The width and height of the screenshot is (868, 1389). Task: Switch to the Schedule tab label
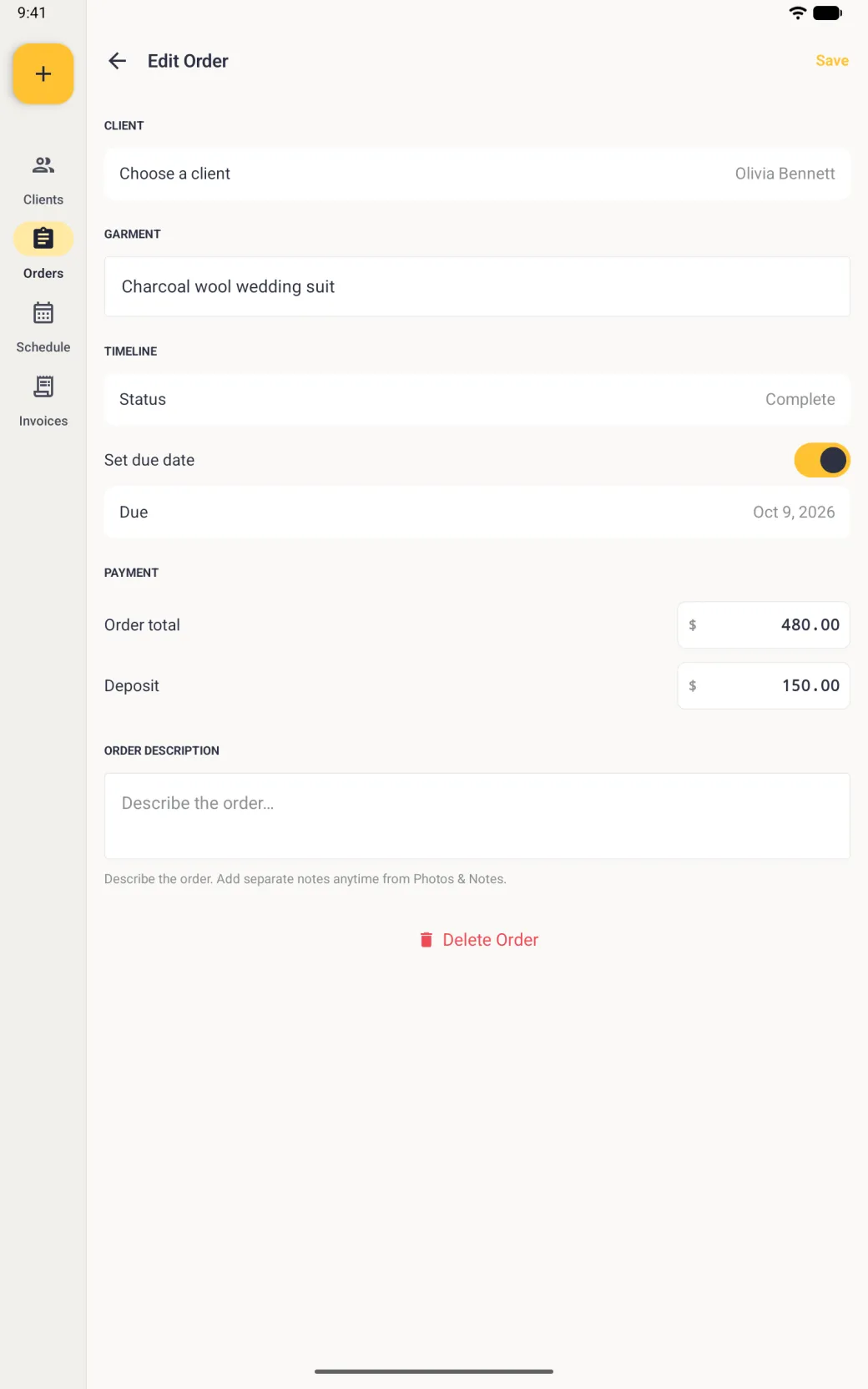point(43,347)
